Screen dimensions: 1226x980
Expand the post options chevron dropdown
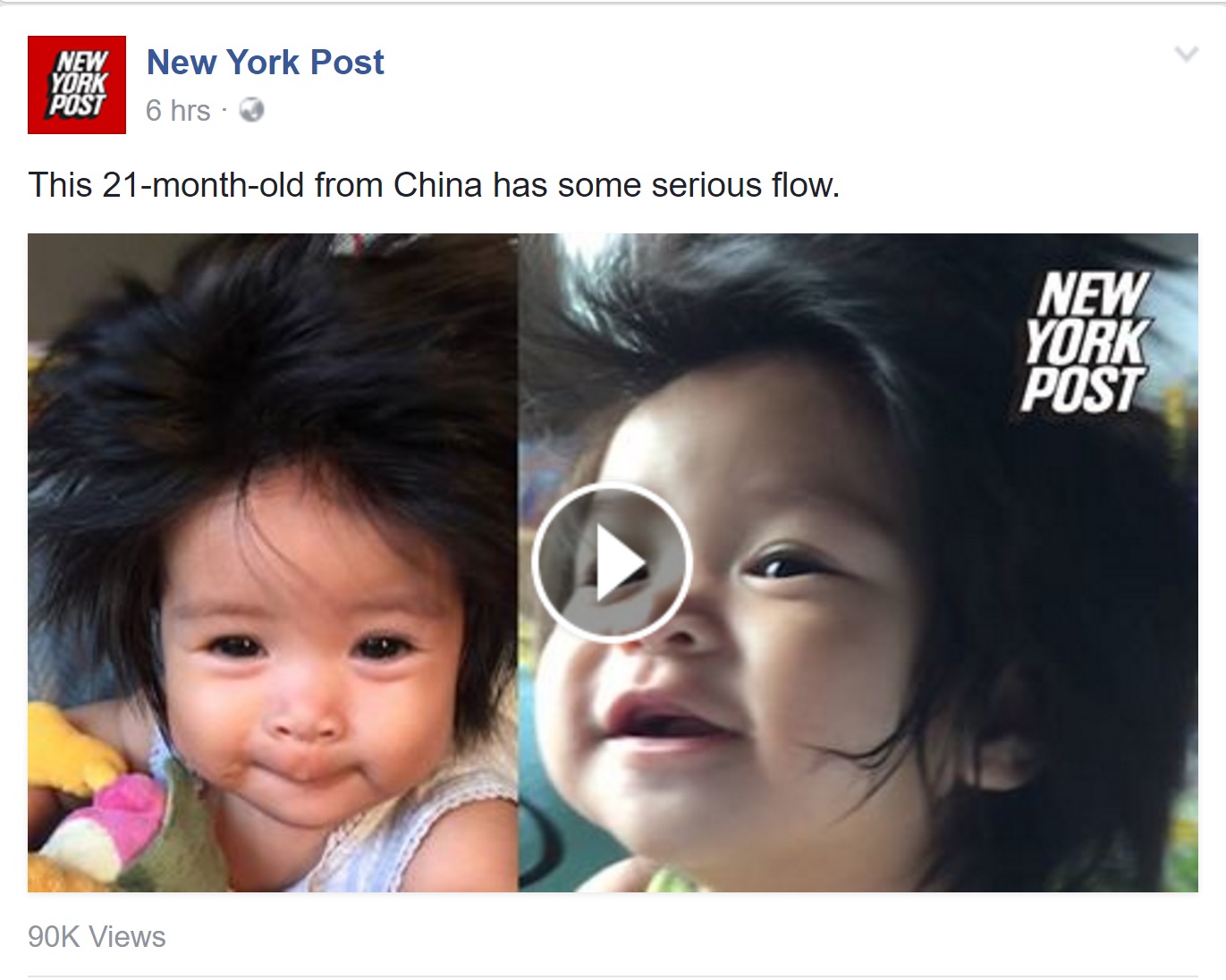coord(1186,55)
